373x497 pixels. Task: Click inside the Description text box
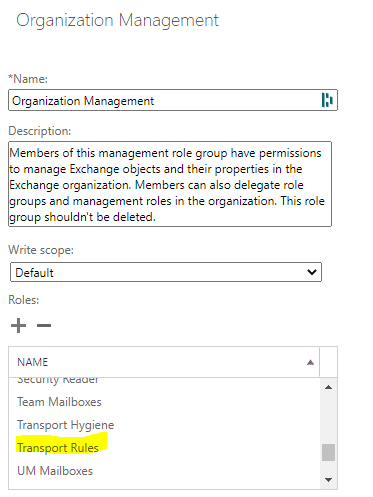170,184
